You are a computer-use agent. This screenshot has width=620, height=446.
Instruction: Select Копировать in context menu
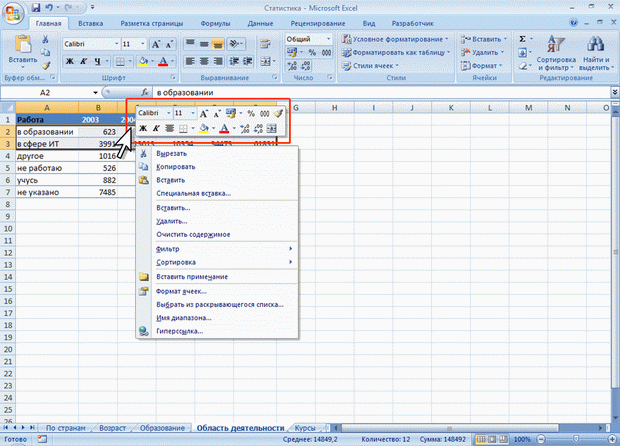pyautogui.click(x=217, y=167)
